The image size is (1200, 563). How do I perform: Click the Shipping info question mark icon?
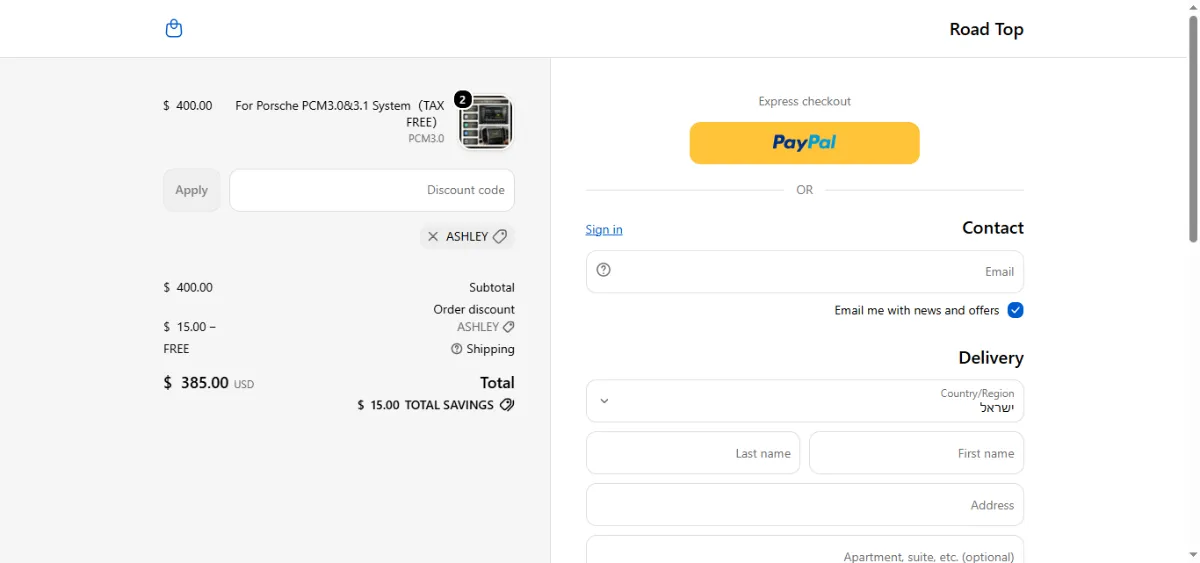457,349
